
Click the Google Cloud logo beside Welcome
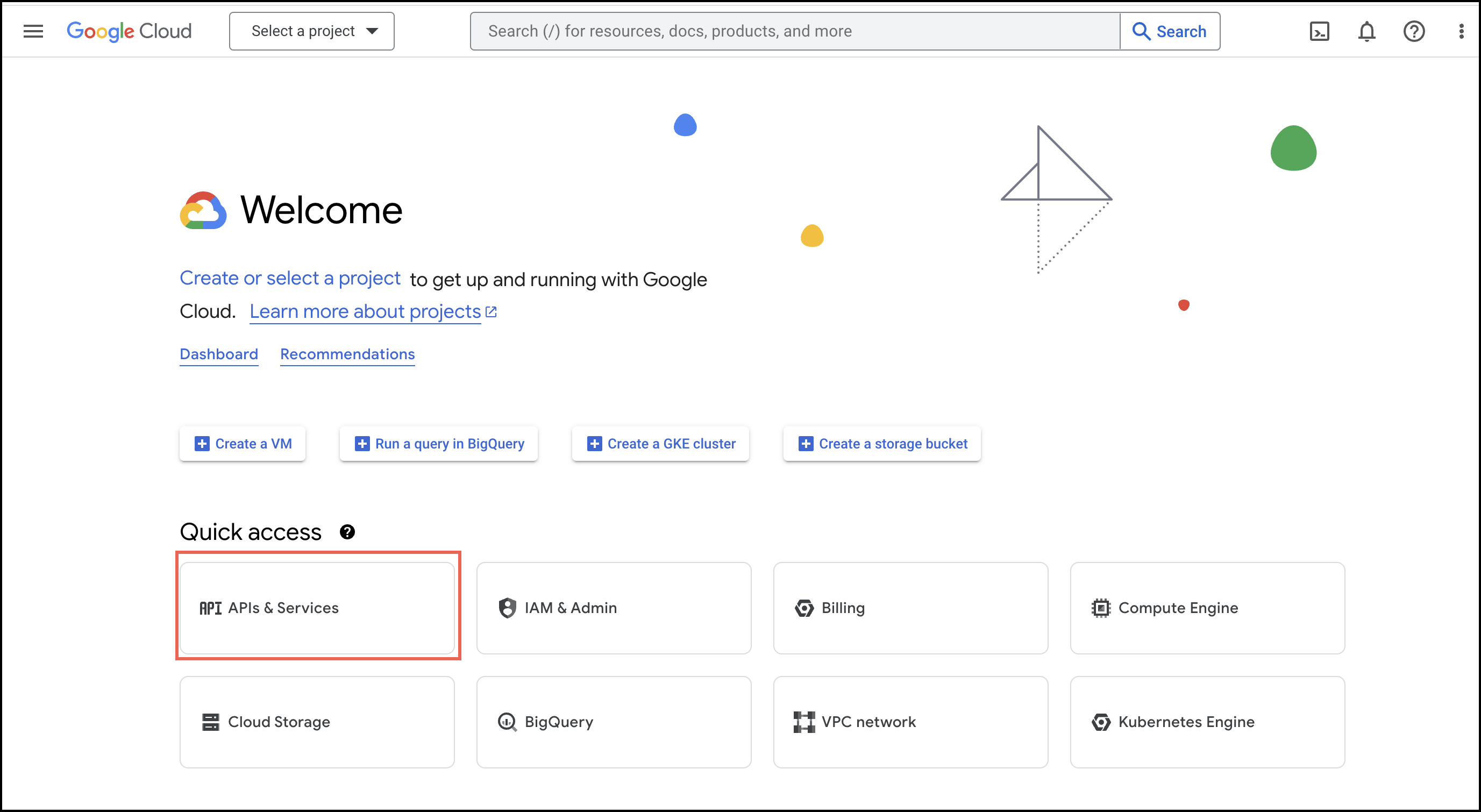203,210
